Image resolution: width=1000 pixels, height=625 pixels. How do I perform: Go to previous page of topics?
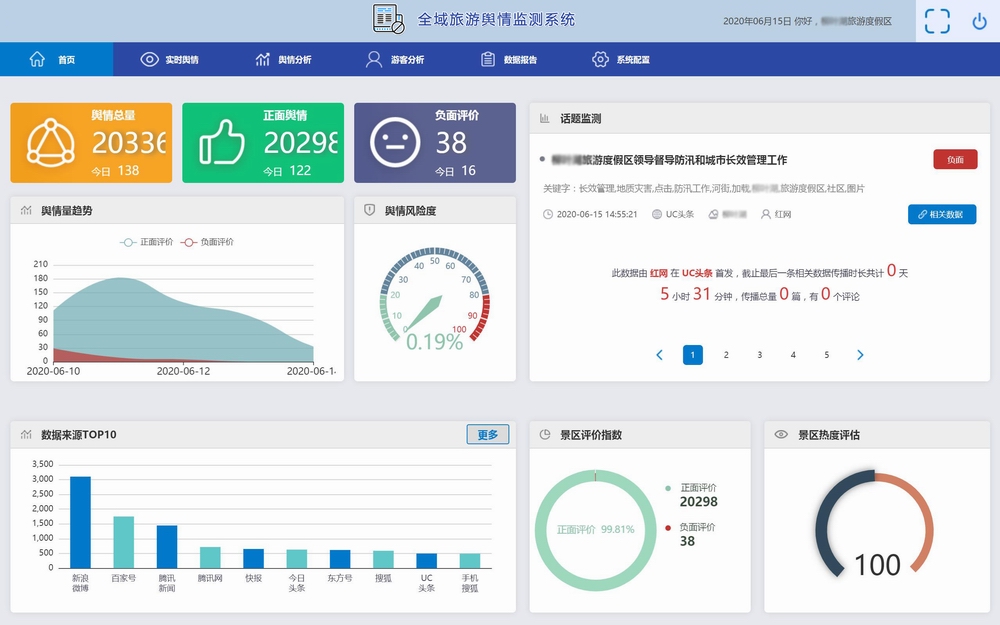point(659,355)
